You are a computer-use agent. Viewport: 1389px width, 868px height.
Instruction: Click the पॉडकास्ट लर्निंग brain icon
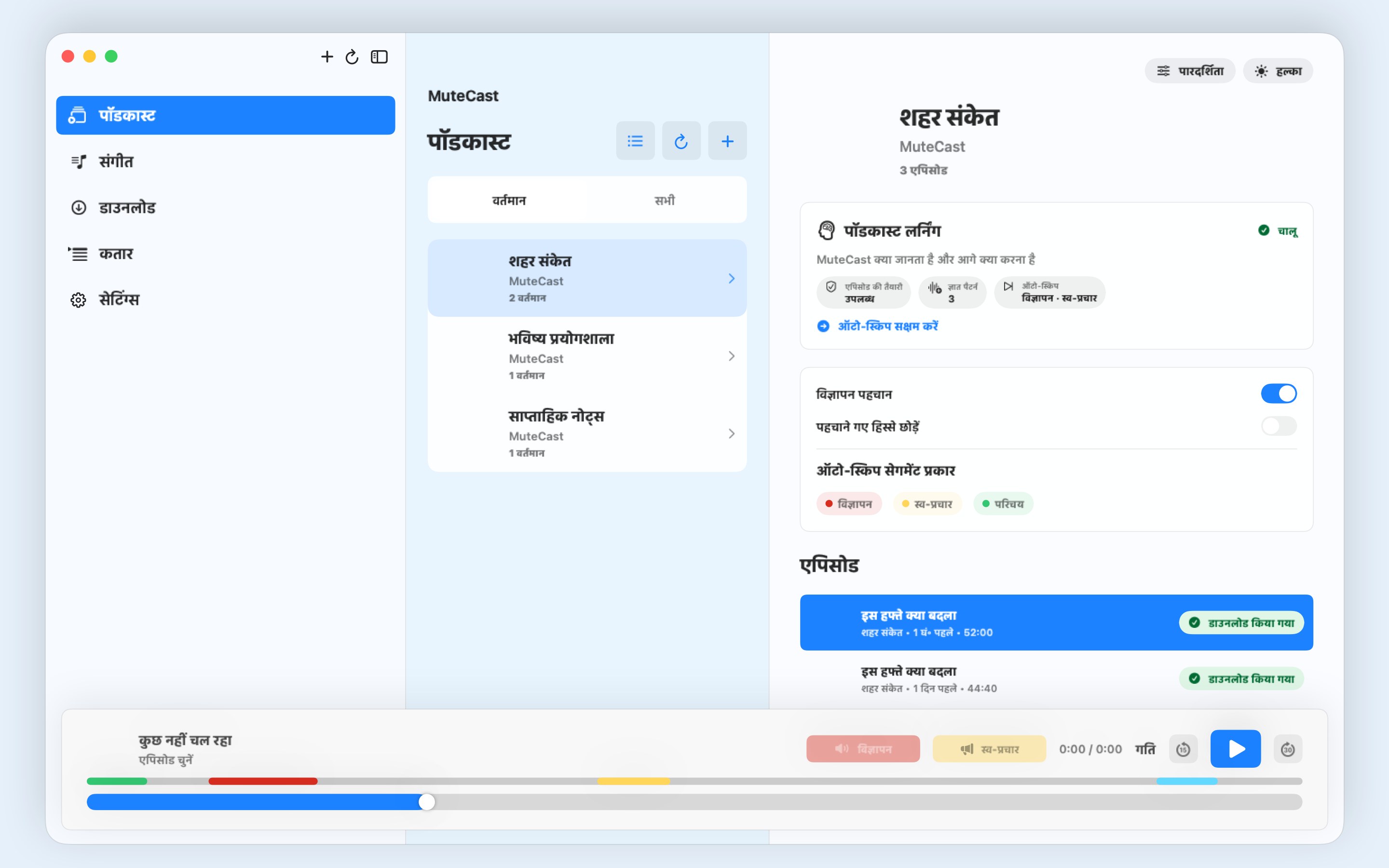tap(826, 231)
